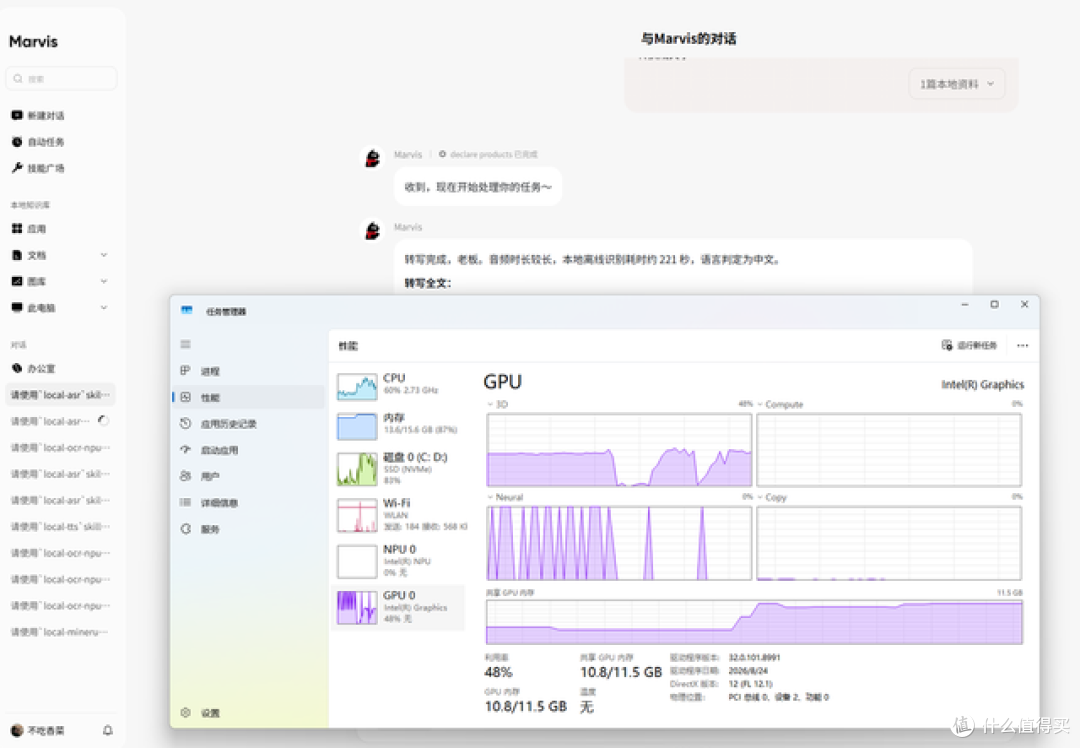Open 自动任务 in the Marvis sidebar
This screenshot has width=1080, height=748.
(38, 142)
